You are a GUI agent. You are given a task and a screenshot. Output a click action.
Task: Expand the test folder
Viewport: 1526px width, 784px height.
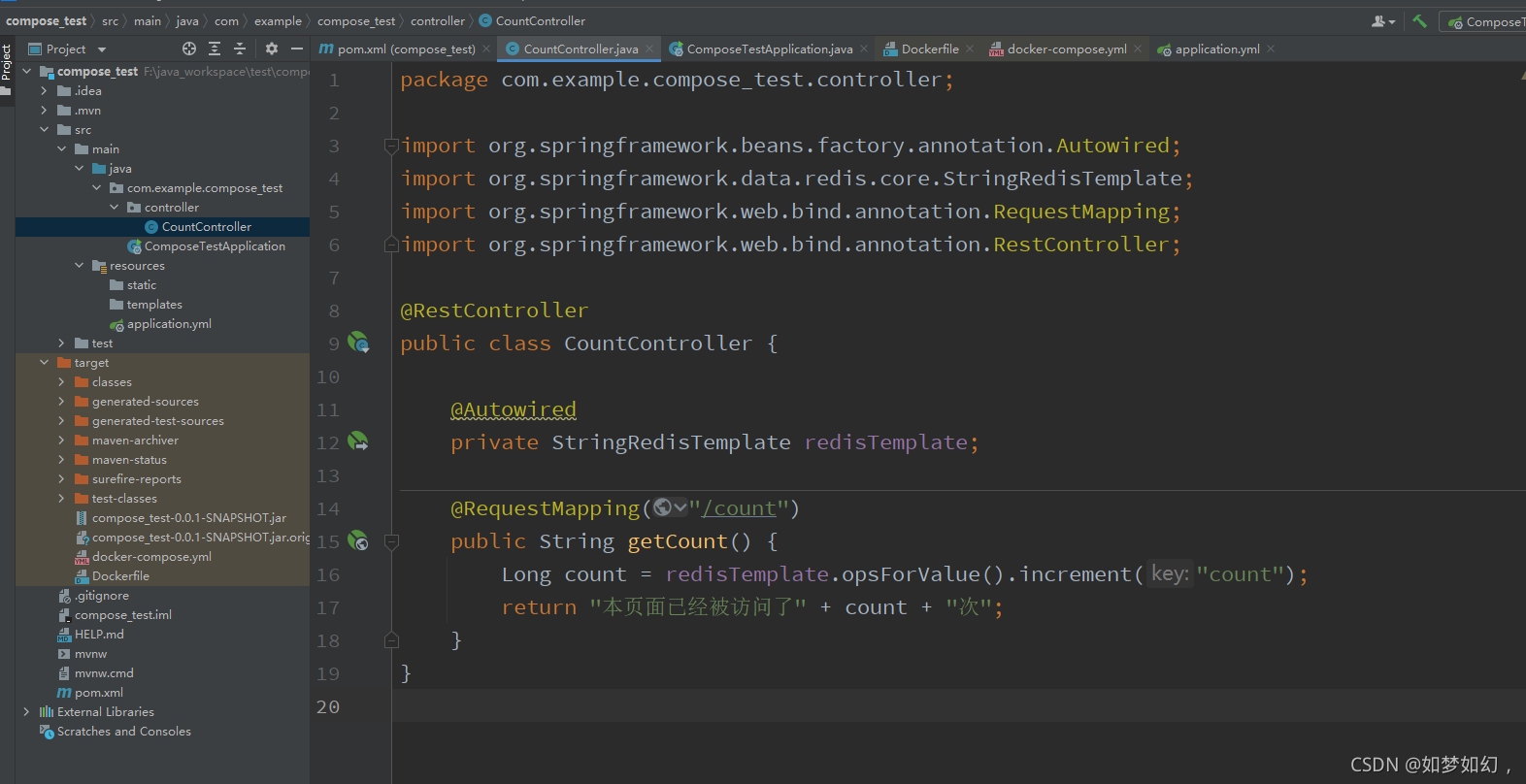tap(61, 343)
